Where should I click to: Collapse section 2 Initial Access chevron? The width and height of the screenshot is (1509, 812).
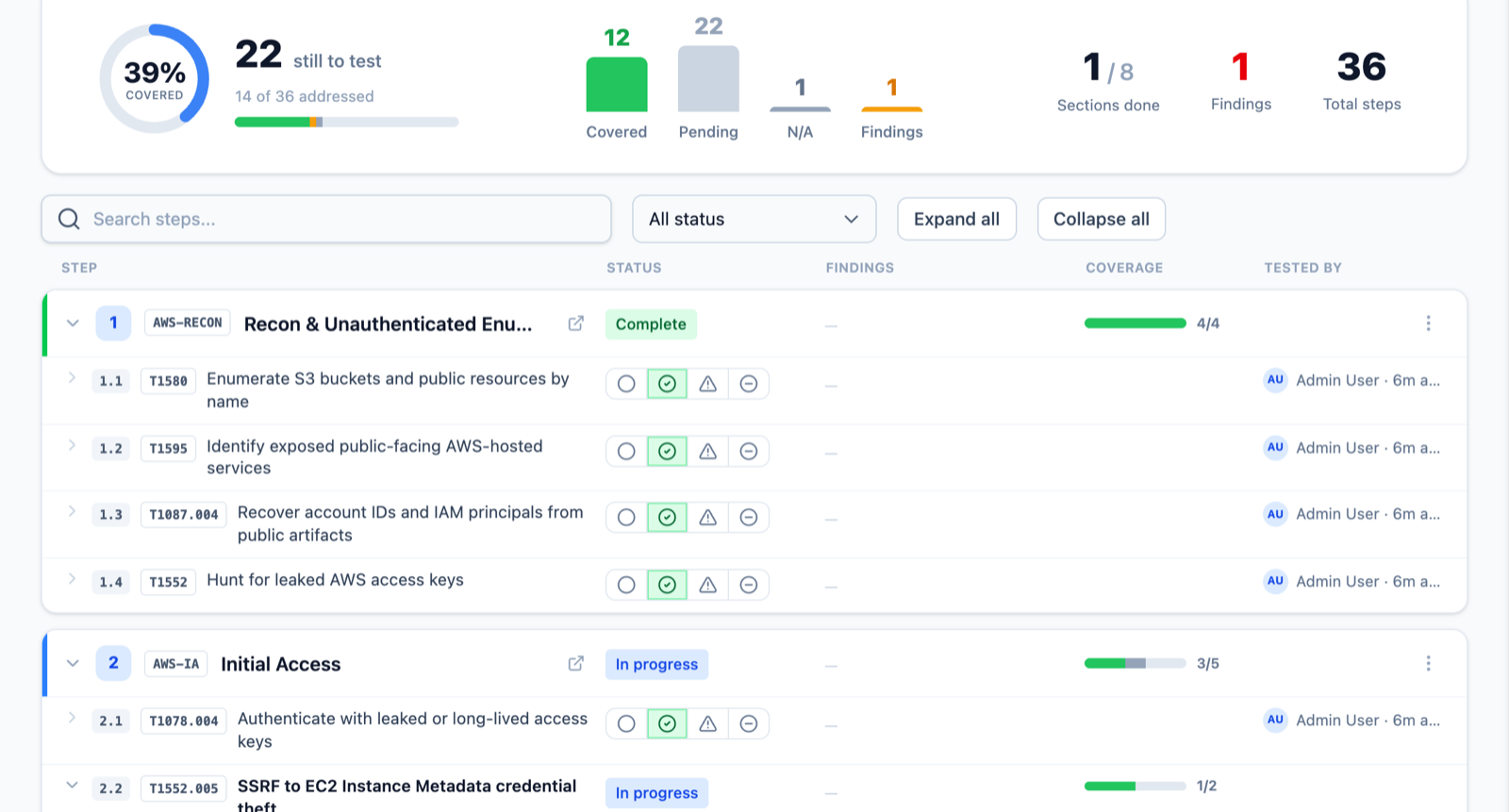coord(73,664)
